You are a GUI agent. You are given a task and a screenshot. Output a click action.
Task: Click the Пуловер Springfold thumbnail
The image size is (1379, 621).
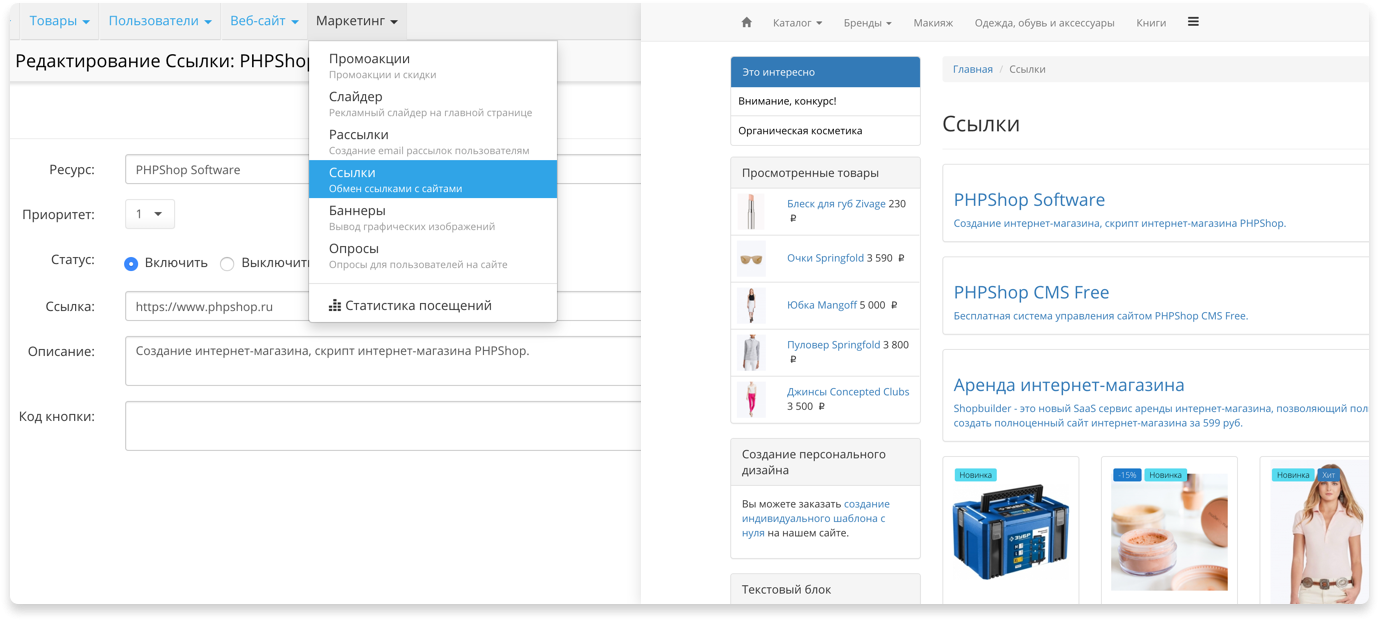point(751,352)
